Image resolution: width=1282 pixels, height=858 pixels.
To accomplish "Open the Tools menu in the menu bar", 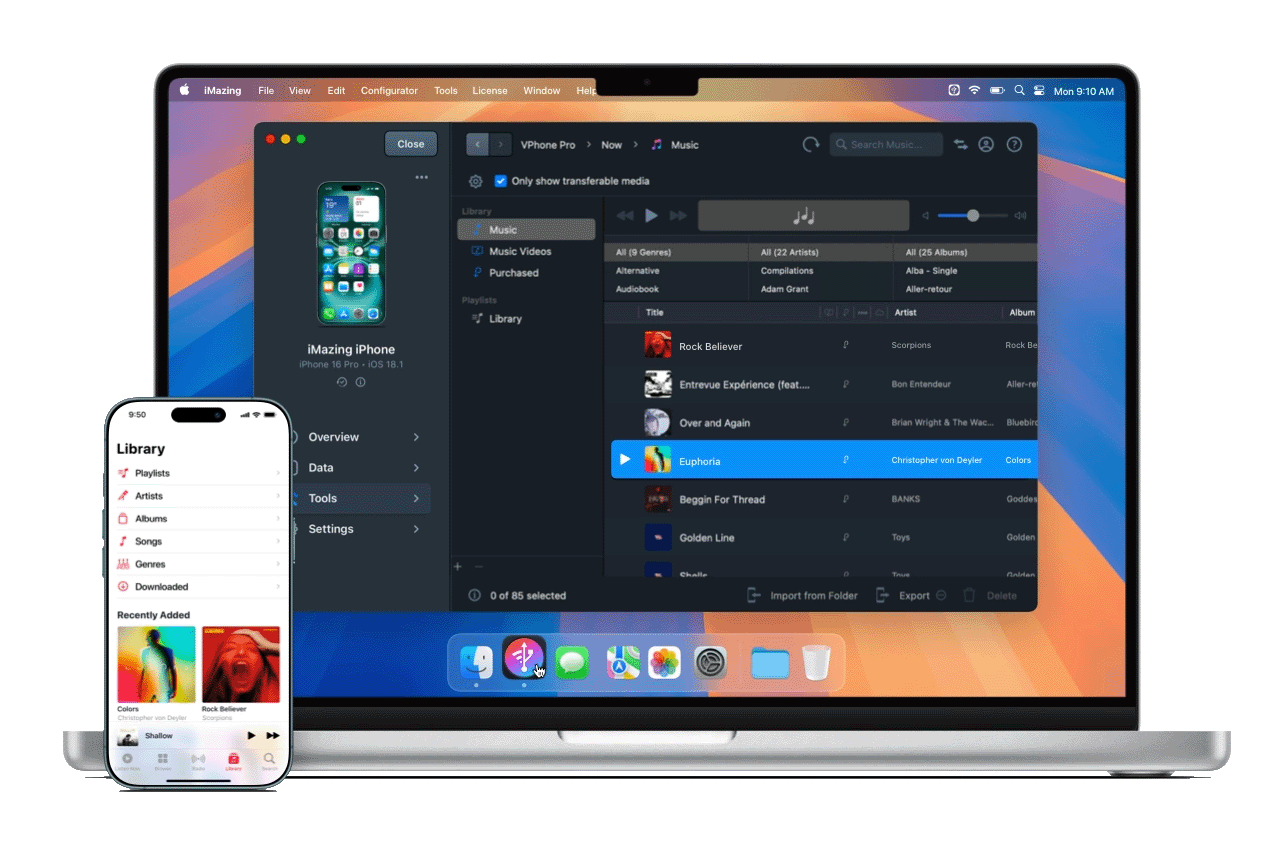I will point(446,91).
